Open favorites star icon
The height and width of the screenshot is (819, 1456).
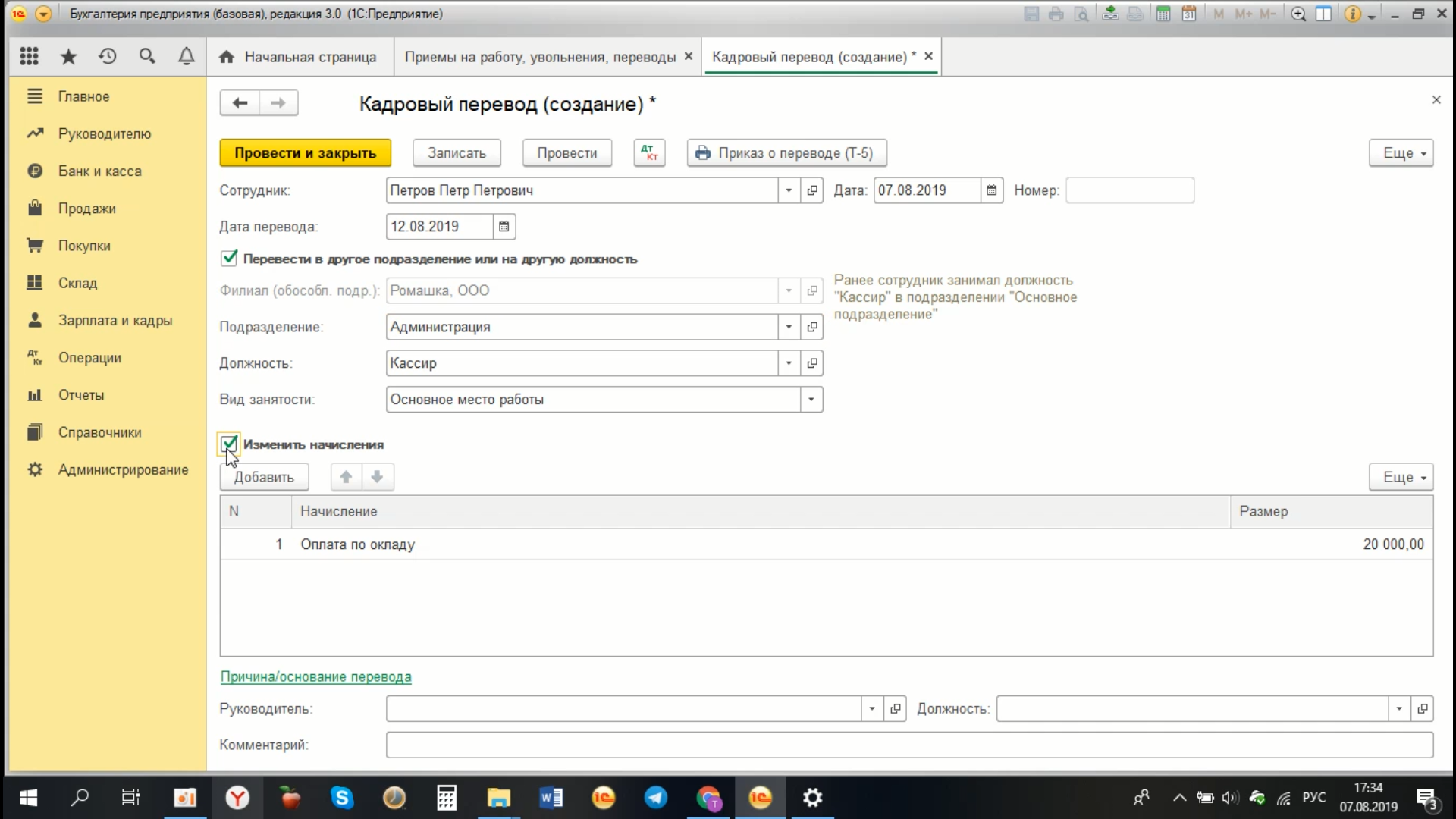click(68, 56)
